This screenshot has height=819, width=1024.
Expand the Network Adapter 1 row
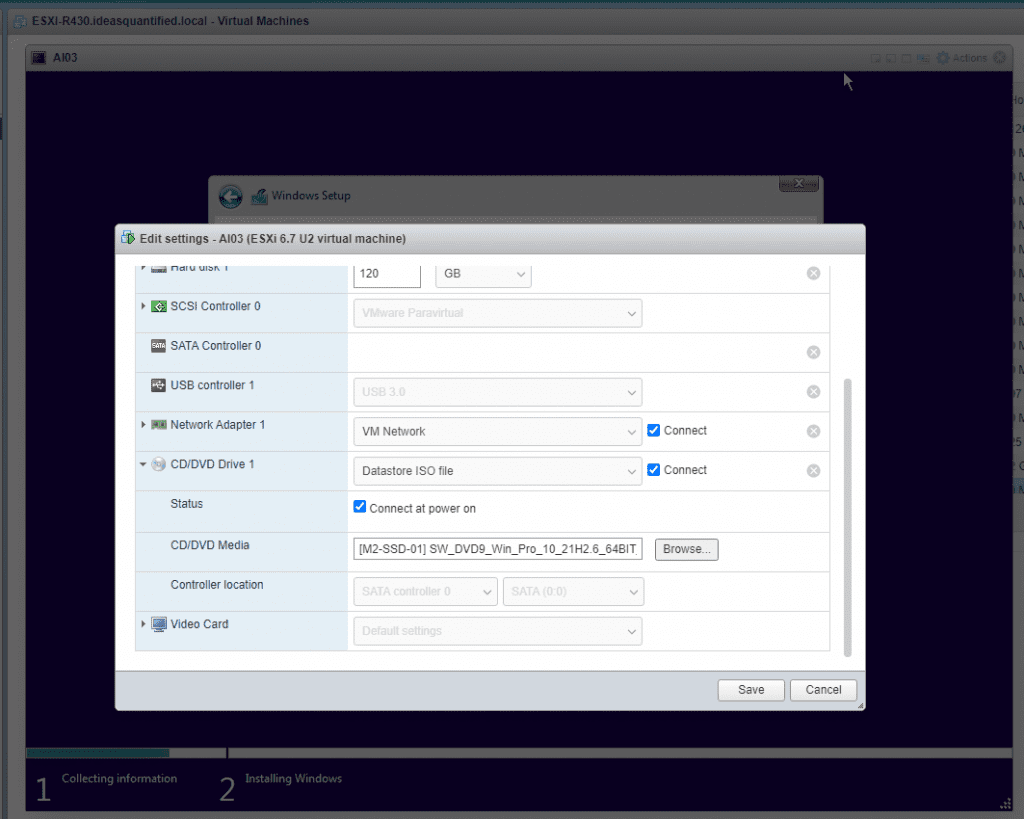point(143,425)
